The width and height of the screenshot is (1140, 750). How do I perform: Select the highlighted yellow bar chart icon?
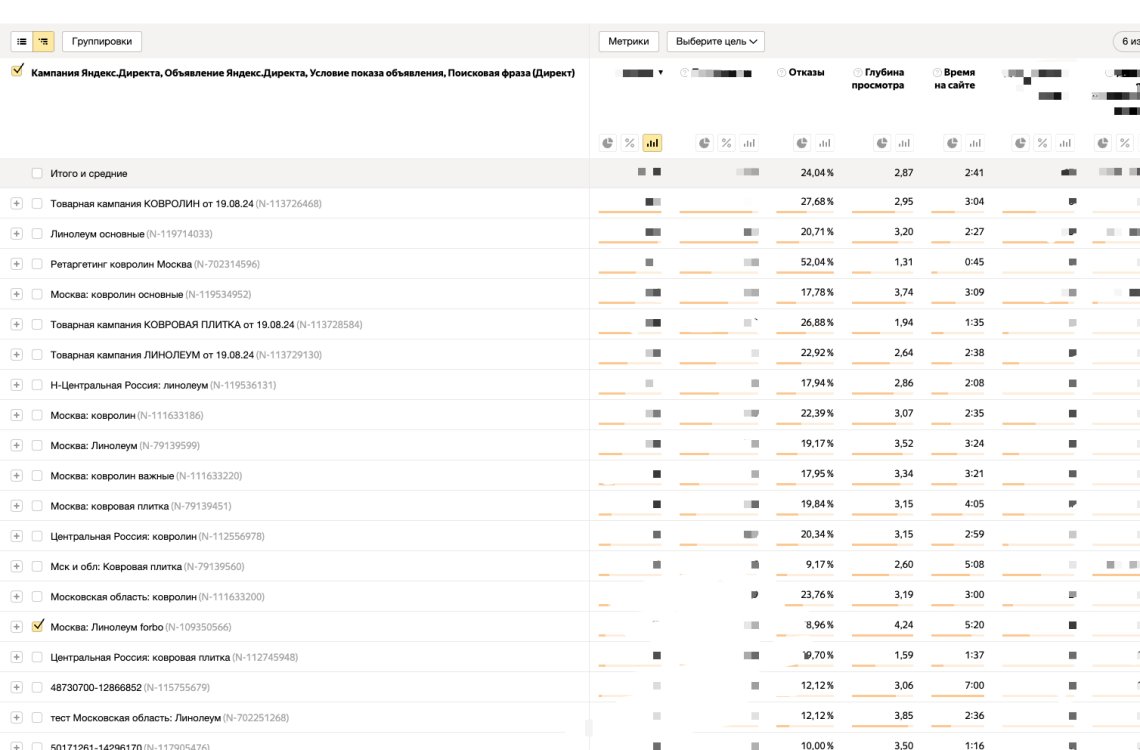(x=652, y=143)
